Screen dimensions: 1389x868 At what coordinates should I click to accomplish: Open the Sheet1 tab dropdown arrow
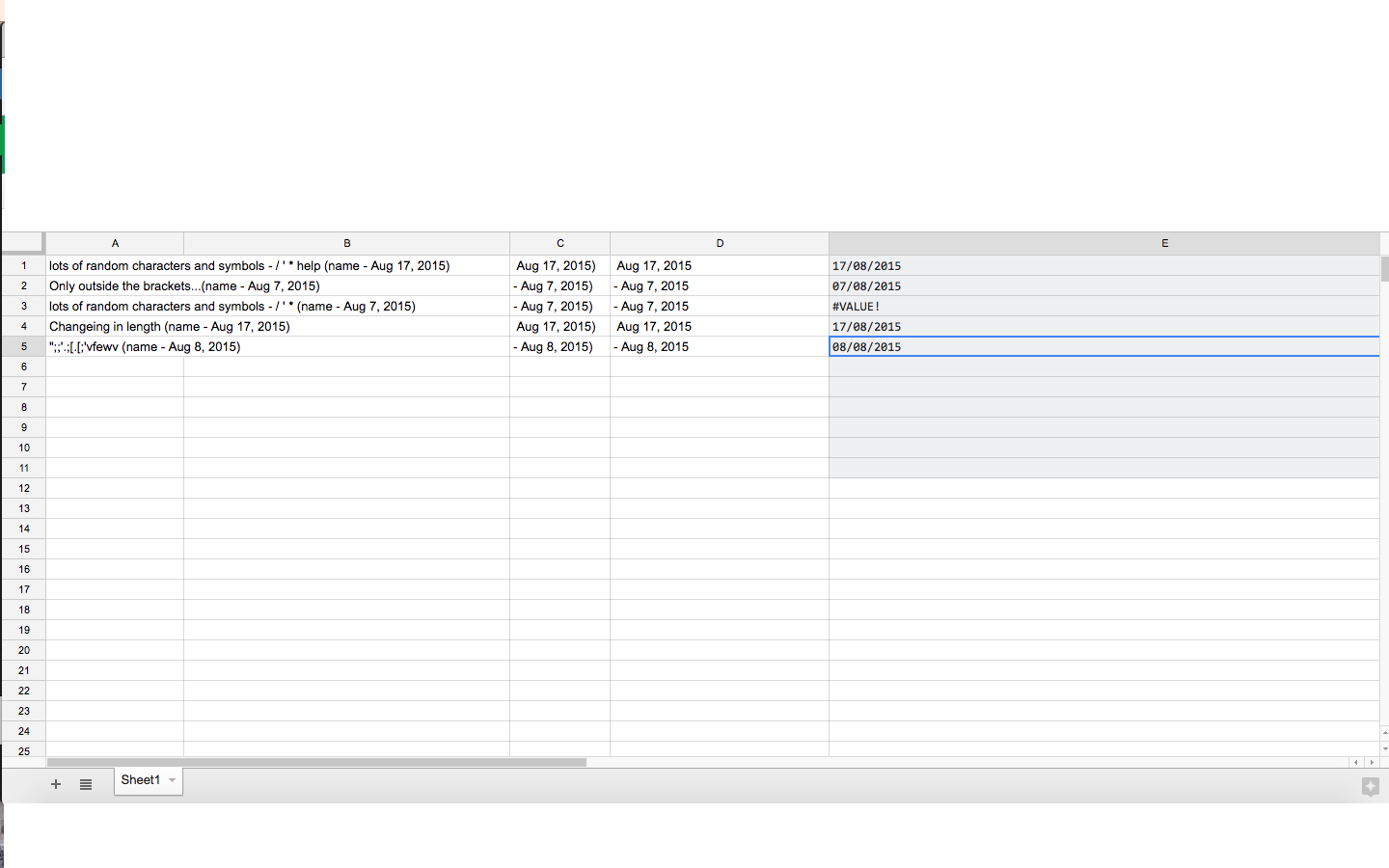click(173, 780)
